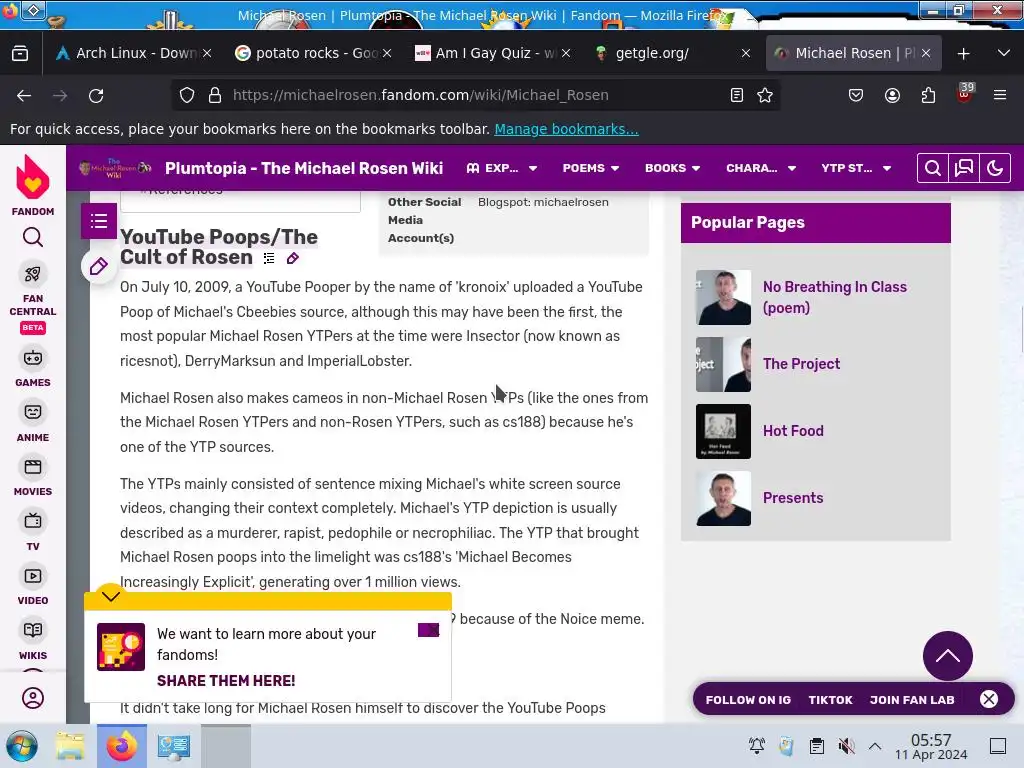
Task: Click the Share Them Here survey link
Action: [226, 680]
